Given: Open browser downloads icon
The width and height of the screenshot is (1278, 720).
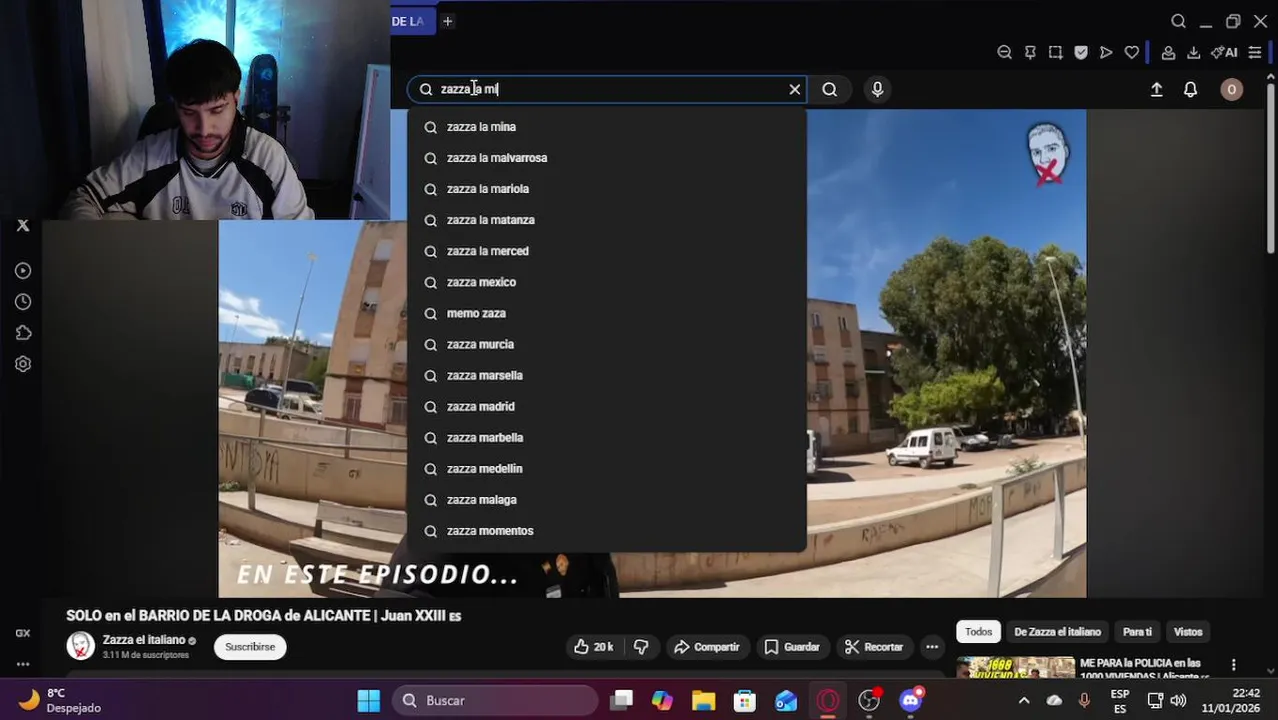Looking at the screenshot, I should [x=1193, y=52].
